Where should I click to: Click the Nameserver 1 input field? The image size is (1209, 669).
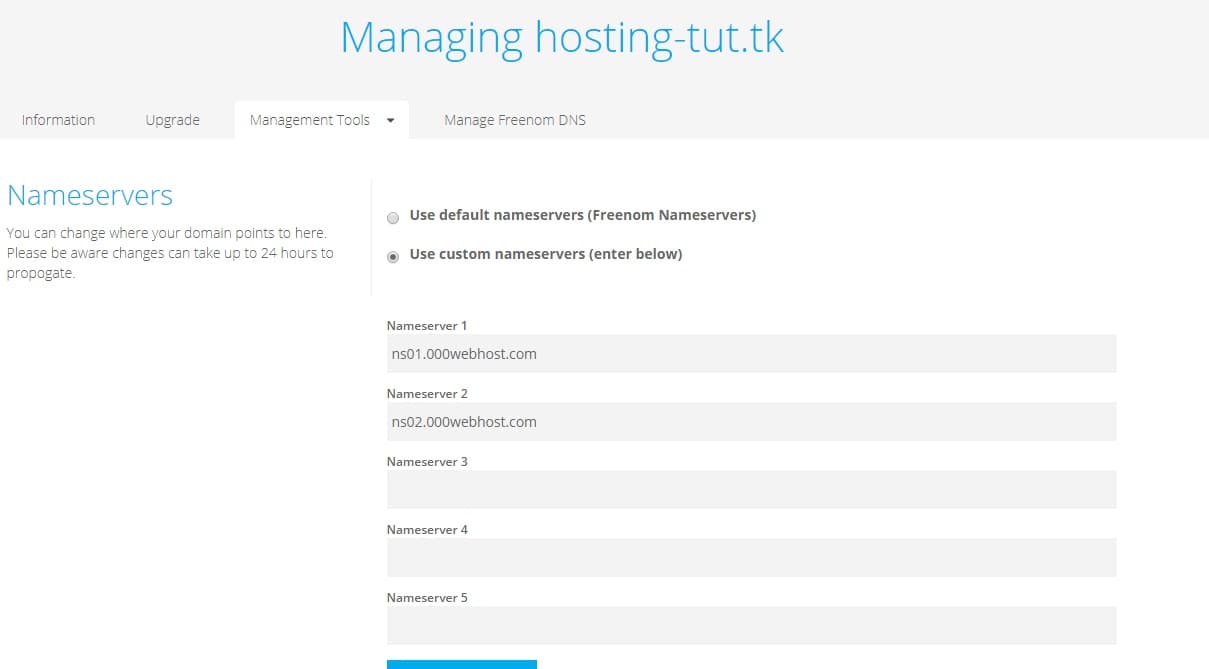point(751,354)
